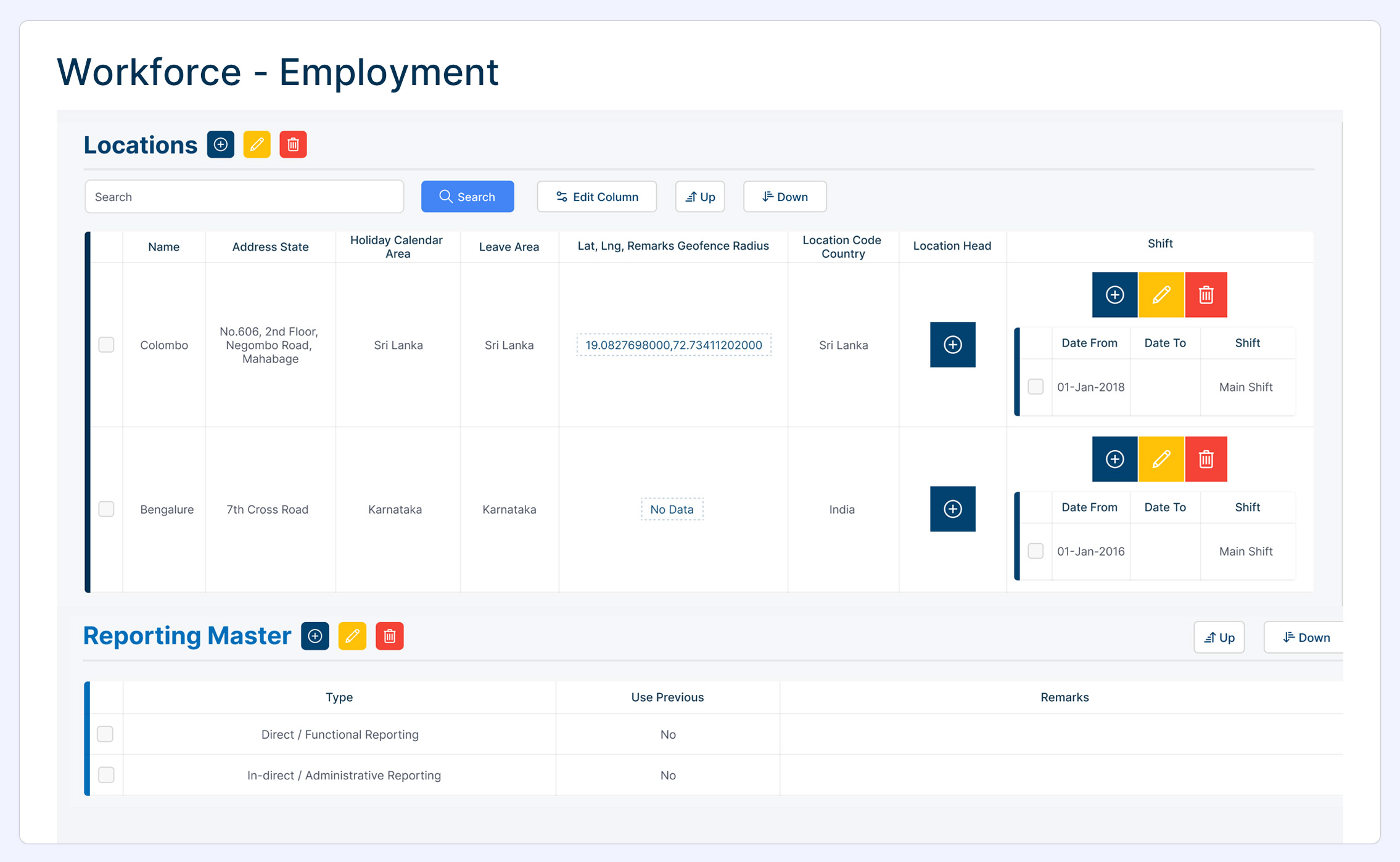Screen dimensions: 1400x862
Task: Edit the shift in the Bengalure row
Action: pyautogui.click(x=1161, y=459)
